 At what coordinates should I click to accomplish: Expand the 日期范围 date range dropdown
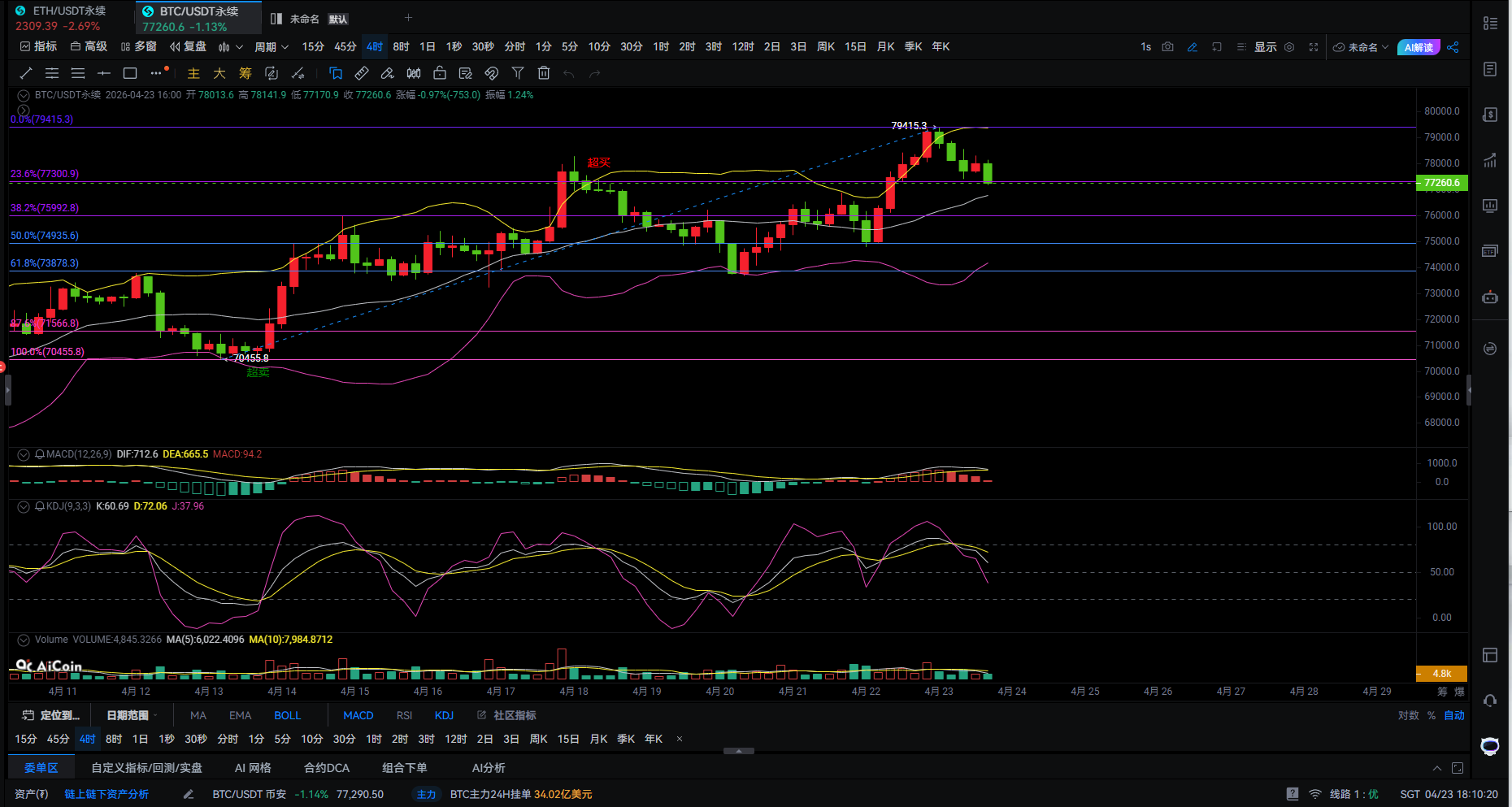(x=132, y=715)
